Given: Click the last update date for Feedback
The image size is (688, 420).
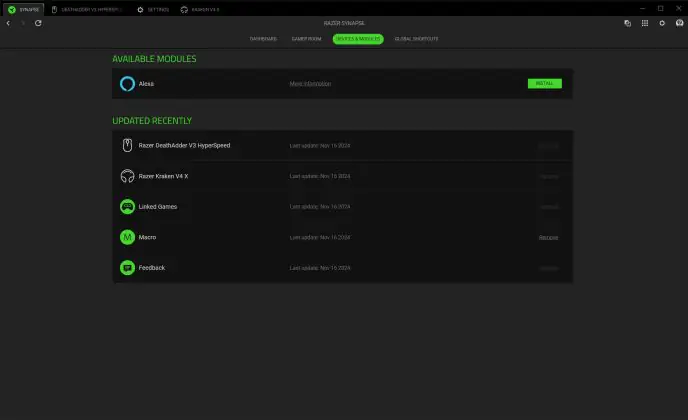Looking at the screenshot, I should 320,268.
